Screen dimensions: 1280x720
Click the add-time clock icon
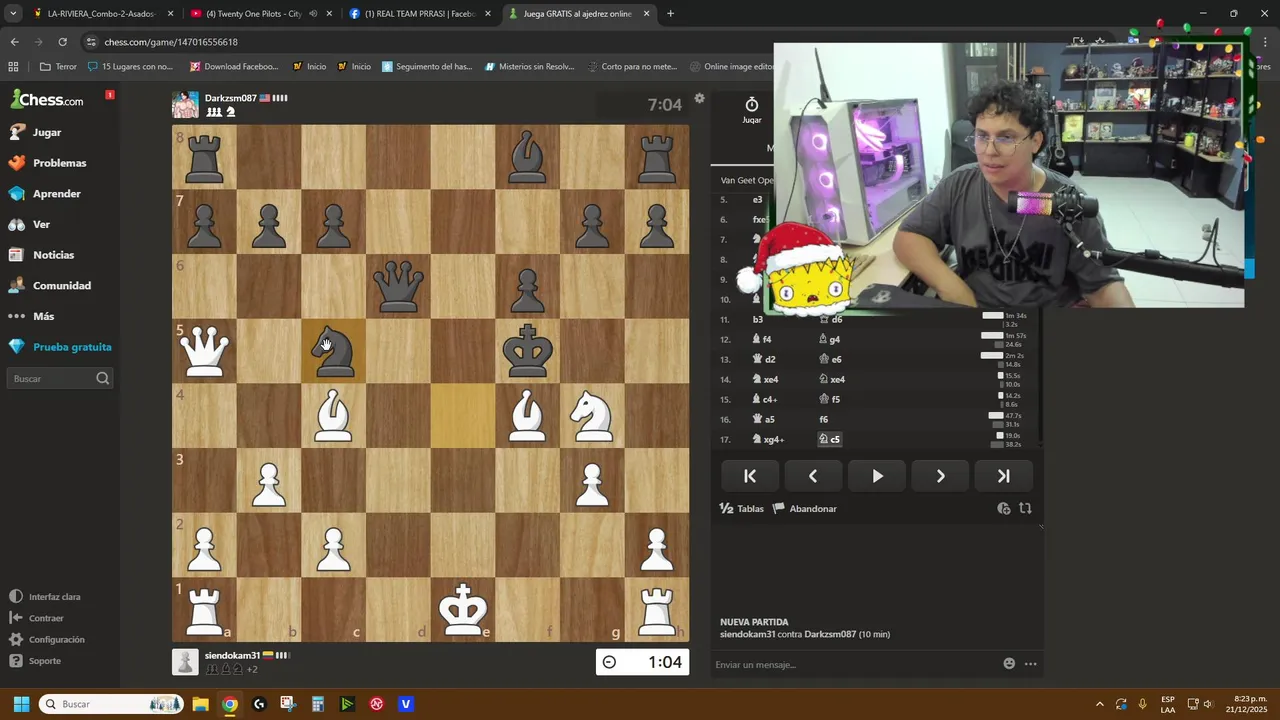1004,508
